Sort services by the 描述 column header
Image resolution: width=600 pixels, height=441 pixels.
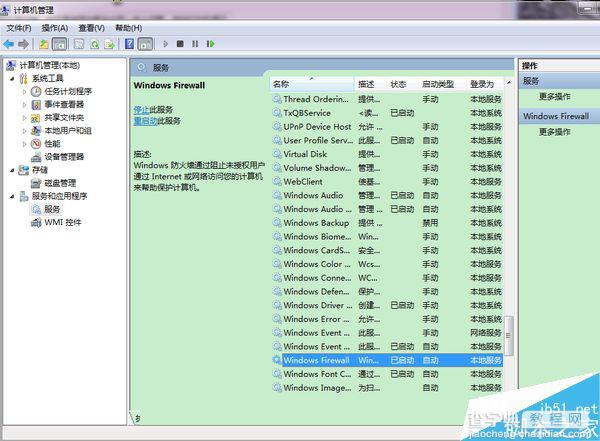coord(371,84)
